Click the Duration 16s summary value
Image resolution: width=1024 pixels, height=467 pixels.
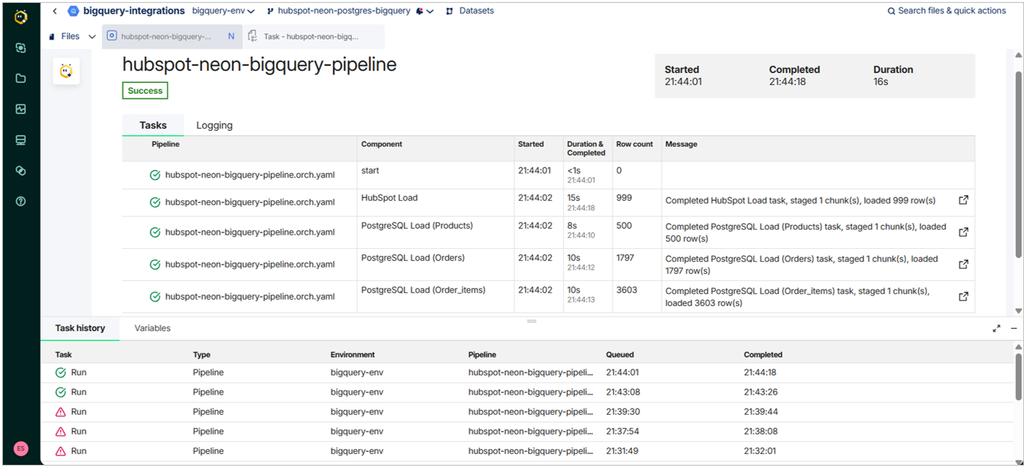coord(881,82)
